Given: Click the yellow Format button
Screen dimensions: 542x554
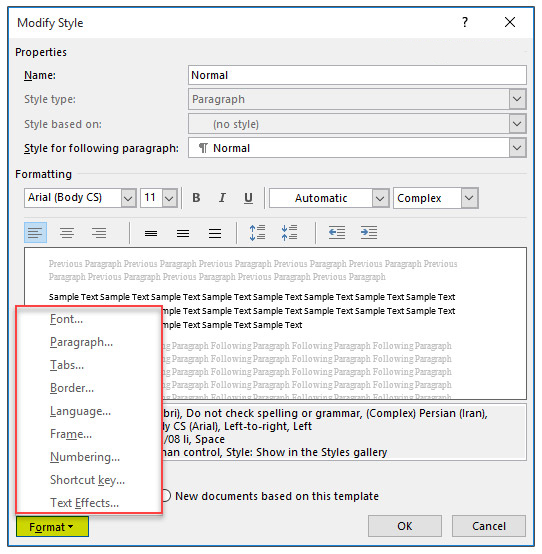Looking at the screenshot, I should pyautogui.click(x=52, y=527).
